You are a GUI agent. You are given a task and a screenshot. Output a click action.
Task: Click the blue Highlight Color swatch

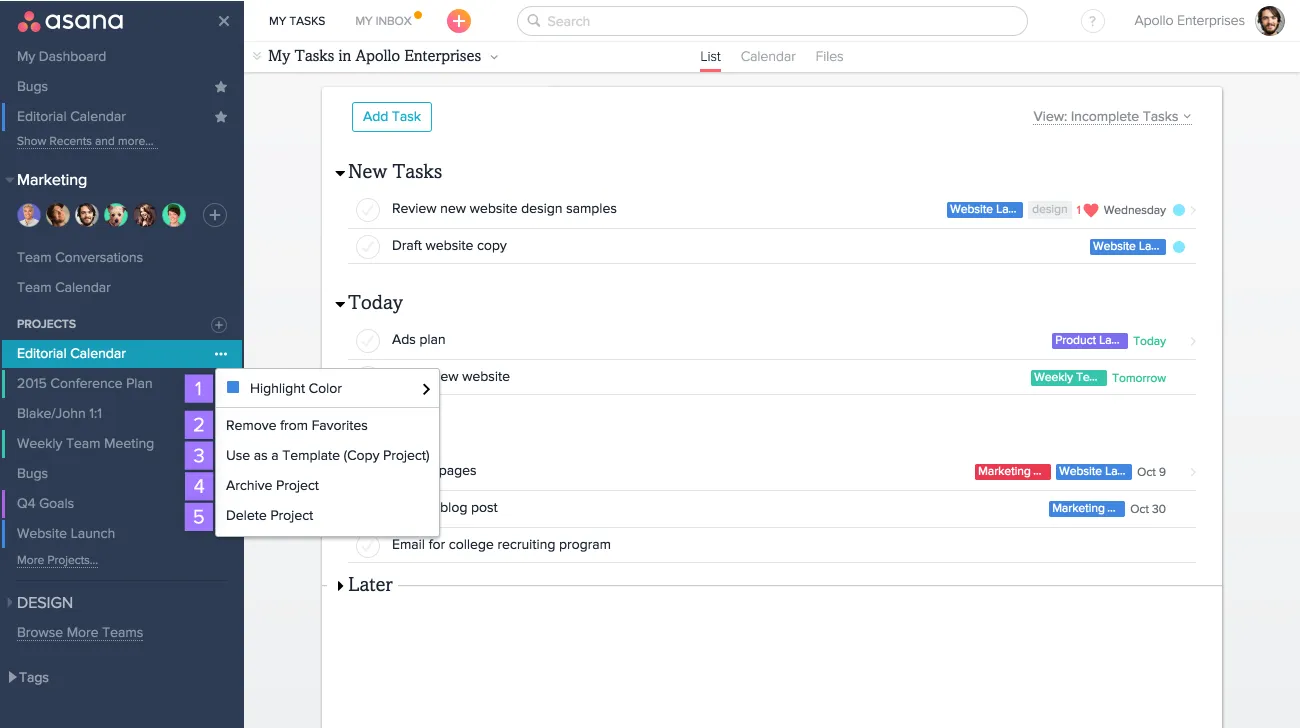point(233,388)
